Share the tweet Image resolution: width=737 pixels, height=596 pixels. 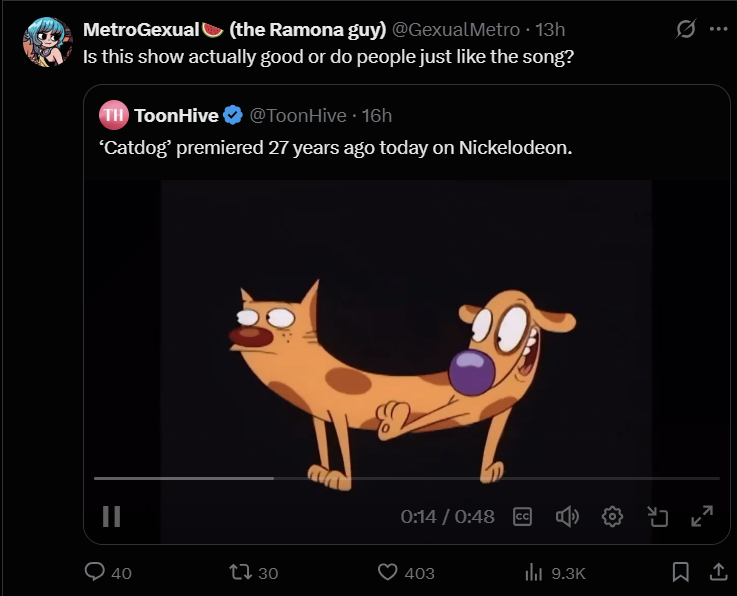[716, 572]
